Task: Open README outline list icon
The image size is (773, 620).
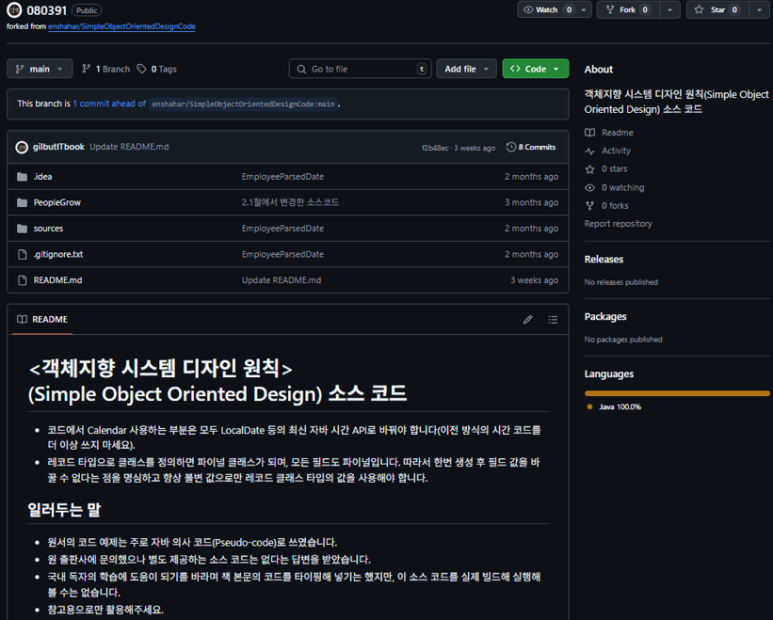Action: point(553,320)
